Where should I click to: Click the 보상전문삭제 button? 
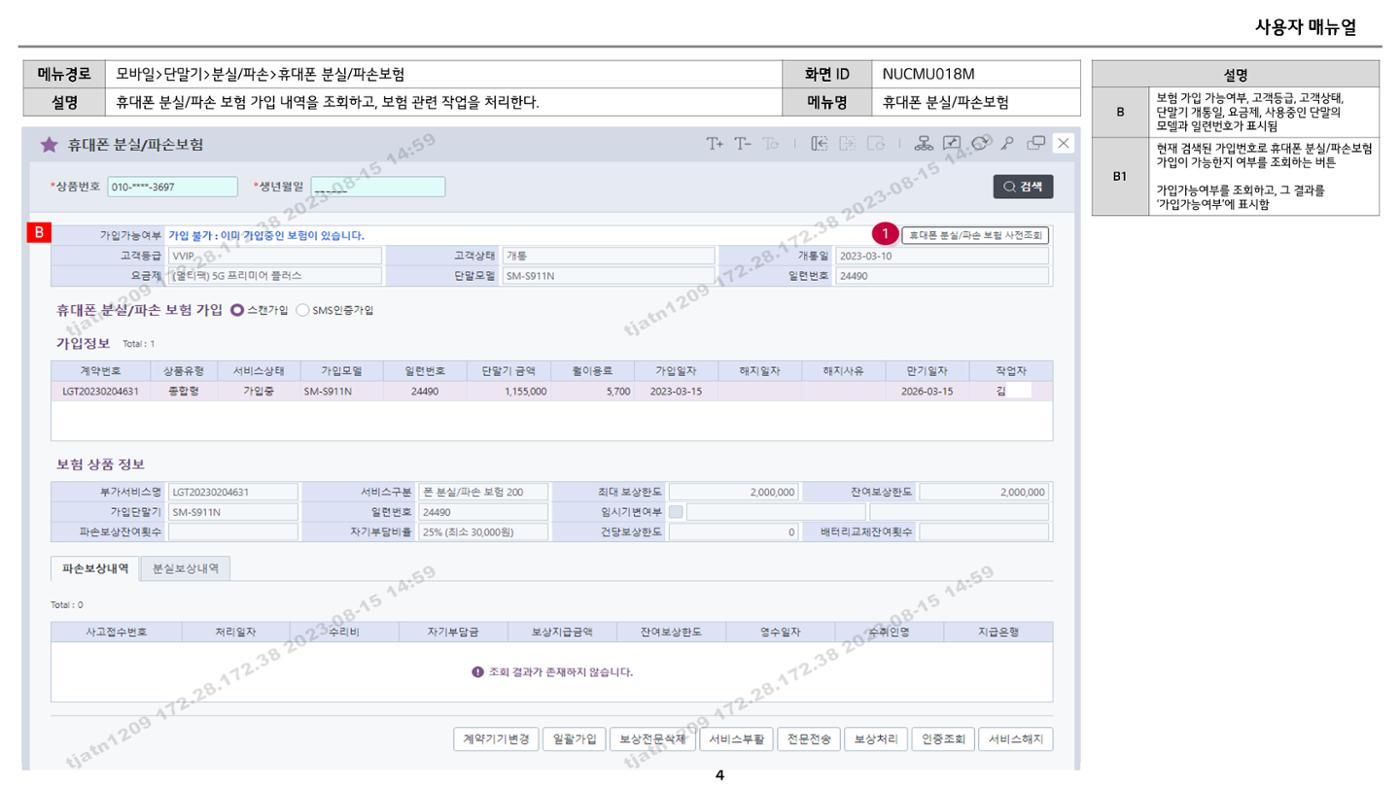652,739
